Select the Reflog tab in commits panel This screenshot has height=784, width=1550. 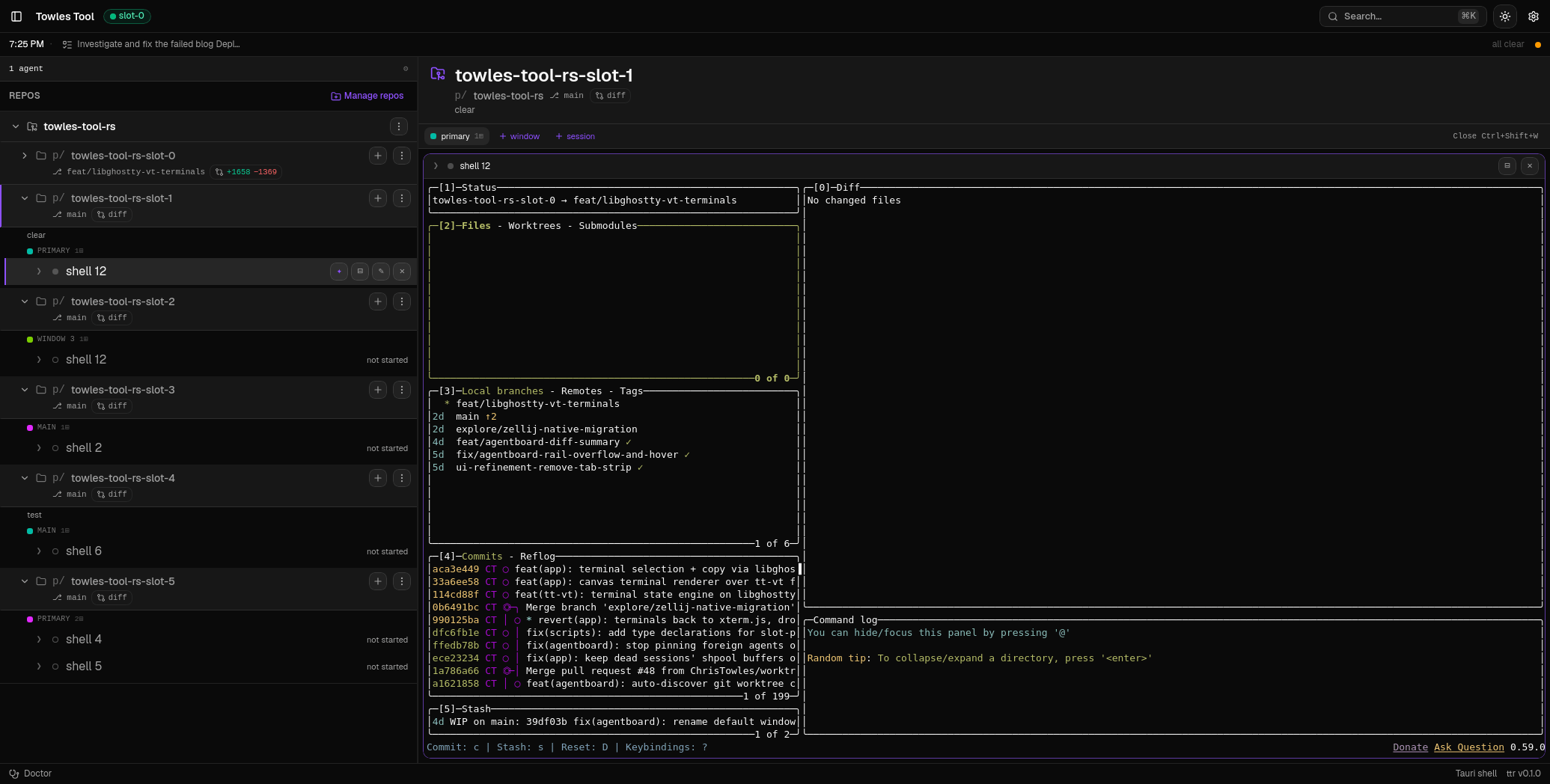537,557
